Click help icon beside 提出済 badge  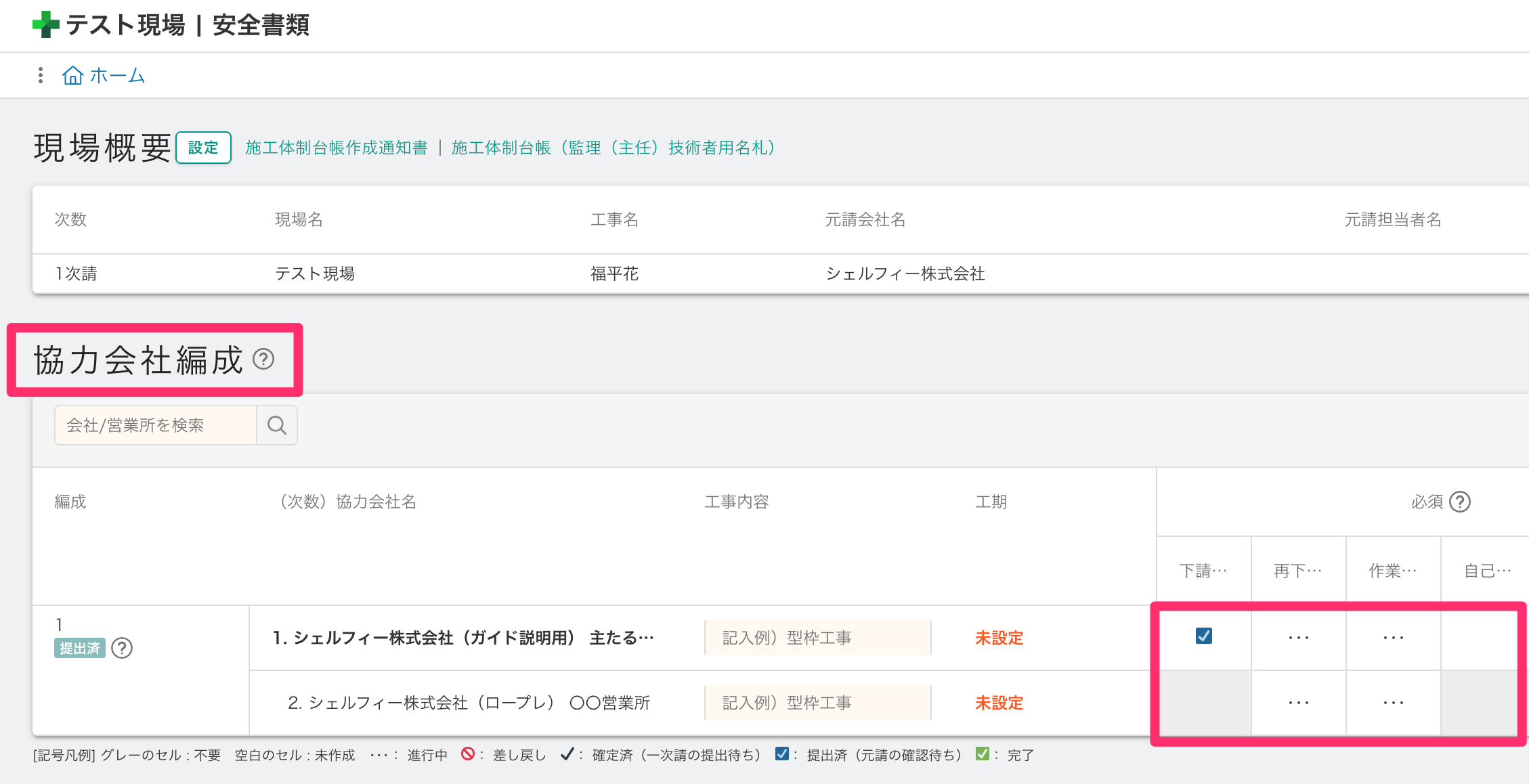click(x=122, y=648)
